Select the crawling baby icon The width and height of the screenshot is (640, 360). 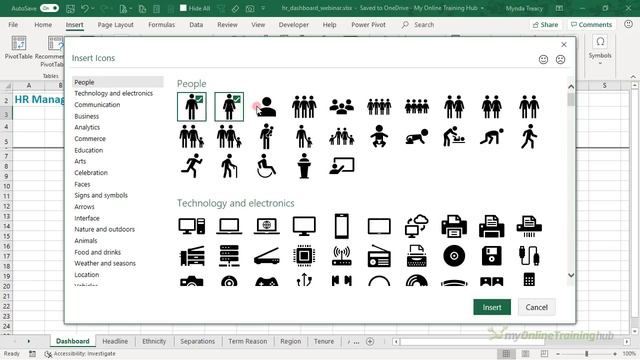[416, 137]
